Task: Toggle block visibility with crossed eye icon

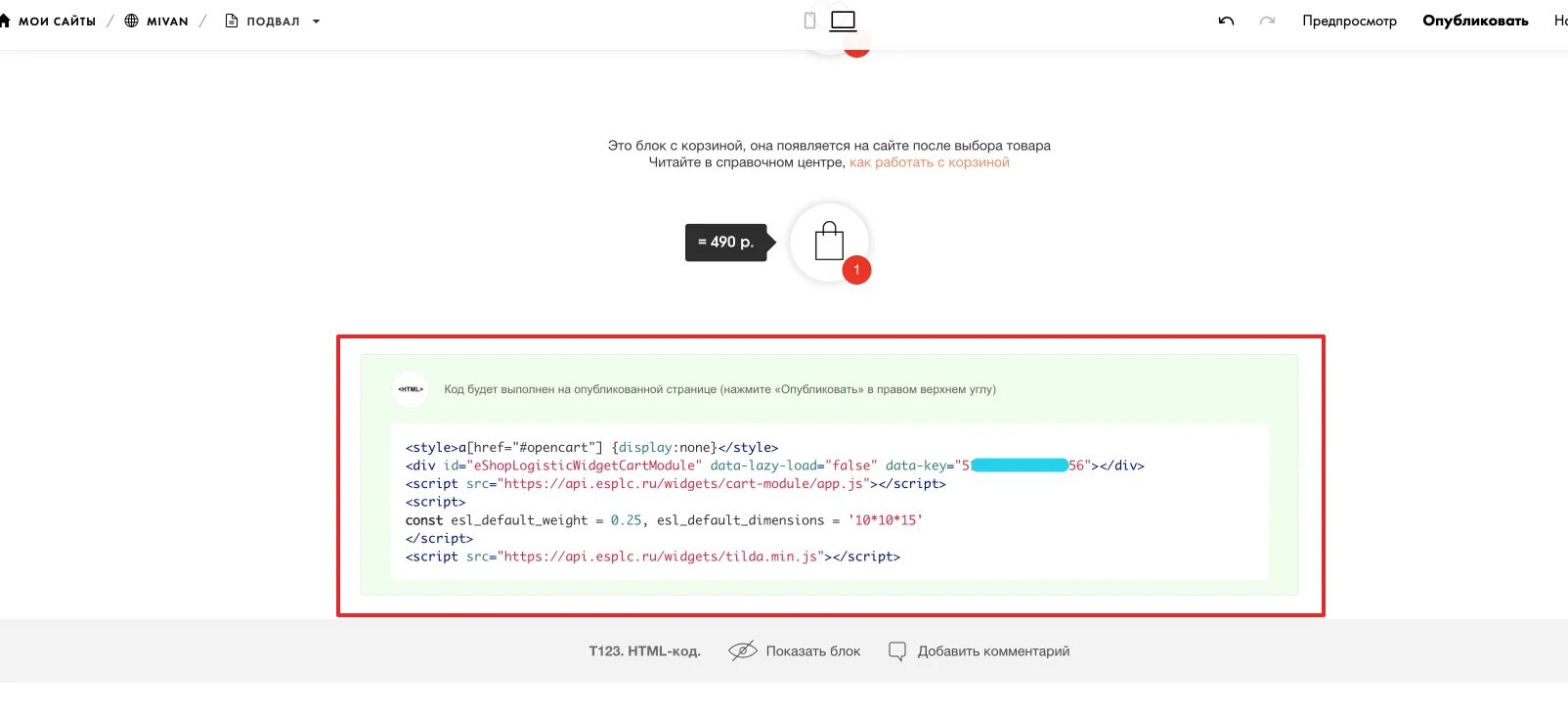Action: tap(743, 650)
